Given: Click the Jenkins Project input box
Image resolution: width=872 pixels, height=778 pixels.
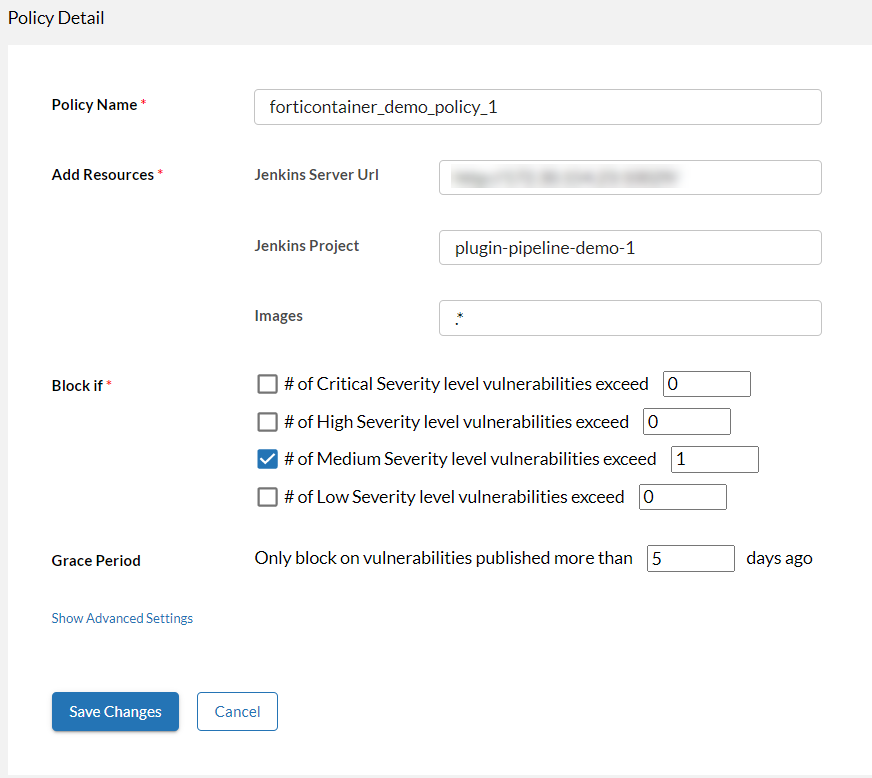Looking at the screenshot, I should point(629,248).
